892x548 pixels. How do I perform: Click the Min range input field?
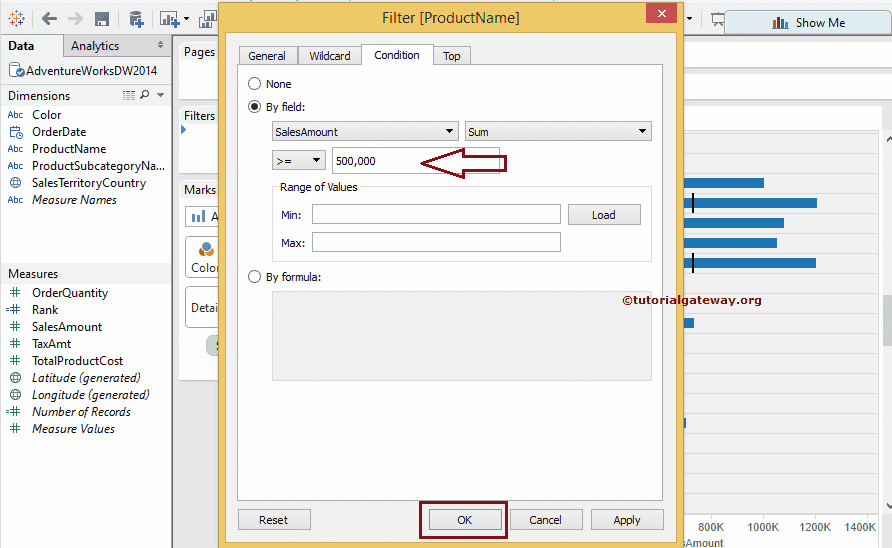point(436,215)
